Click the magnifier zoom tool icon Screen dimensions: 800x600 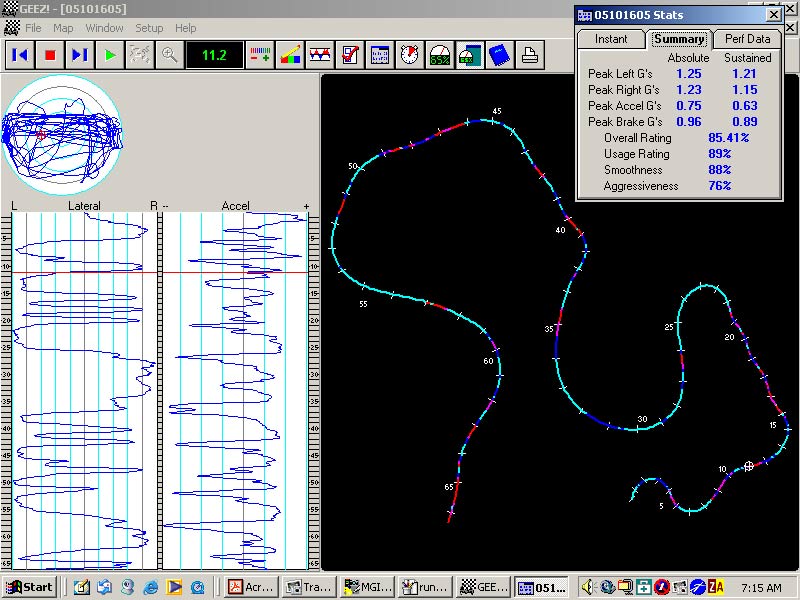(x=169, y=55)
